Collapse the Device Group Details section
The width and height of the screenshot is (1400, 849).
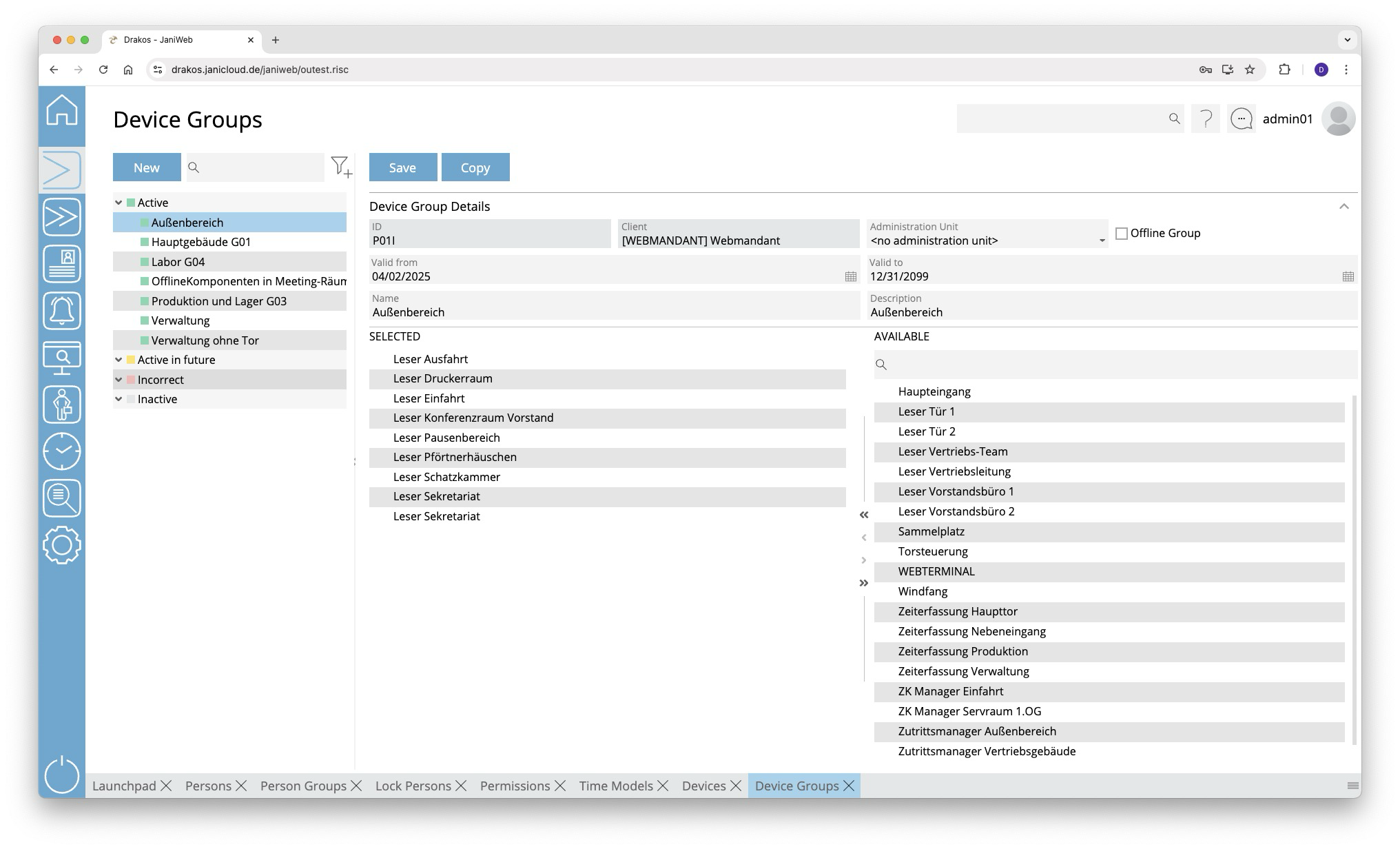point(1344,207)
